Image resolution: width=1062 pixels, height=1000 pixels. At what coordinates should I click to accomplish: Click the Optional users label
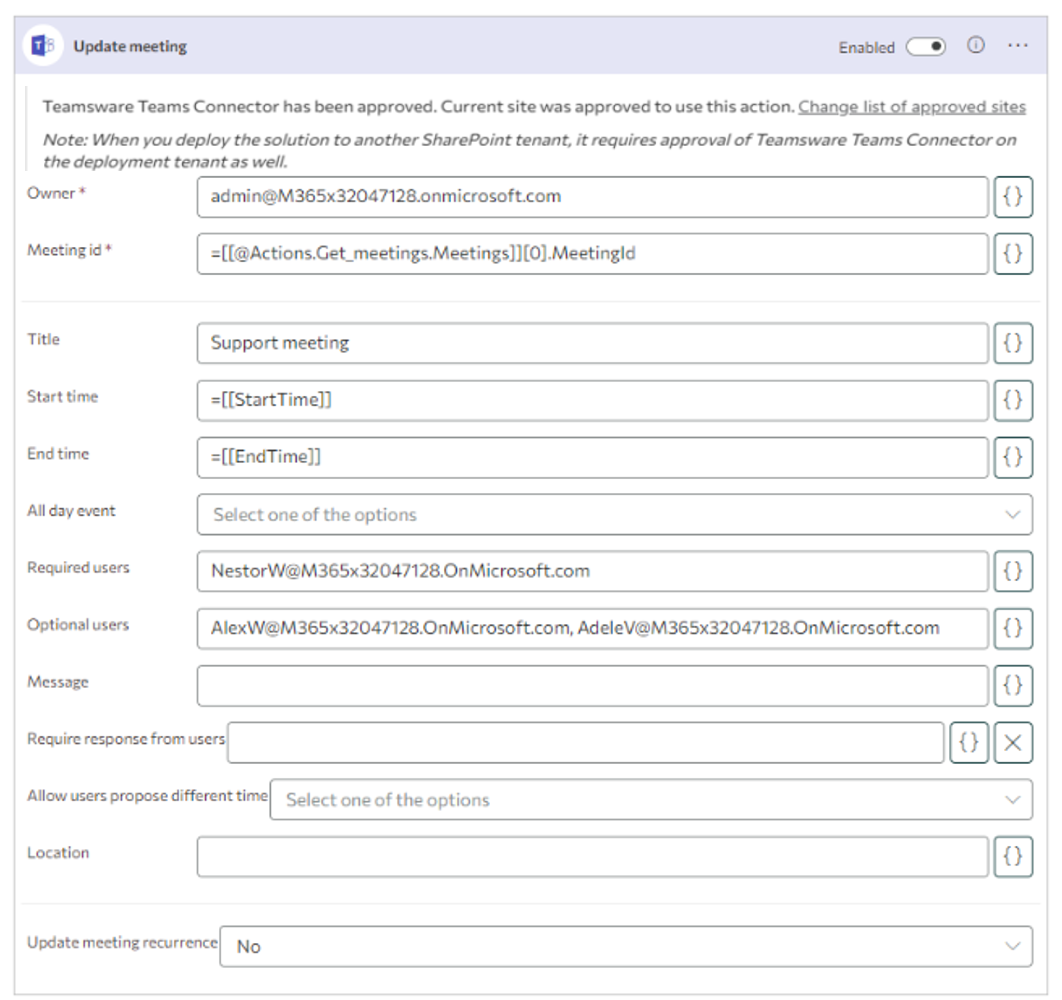78,625
